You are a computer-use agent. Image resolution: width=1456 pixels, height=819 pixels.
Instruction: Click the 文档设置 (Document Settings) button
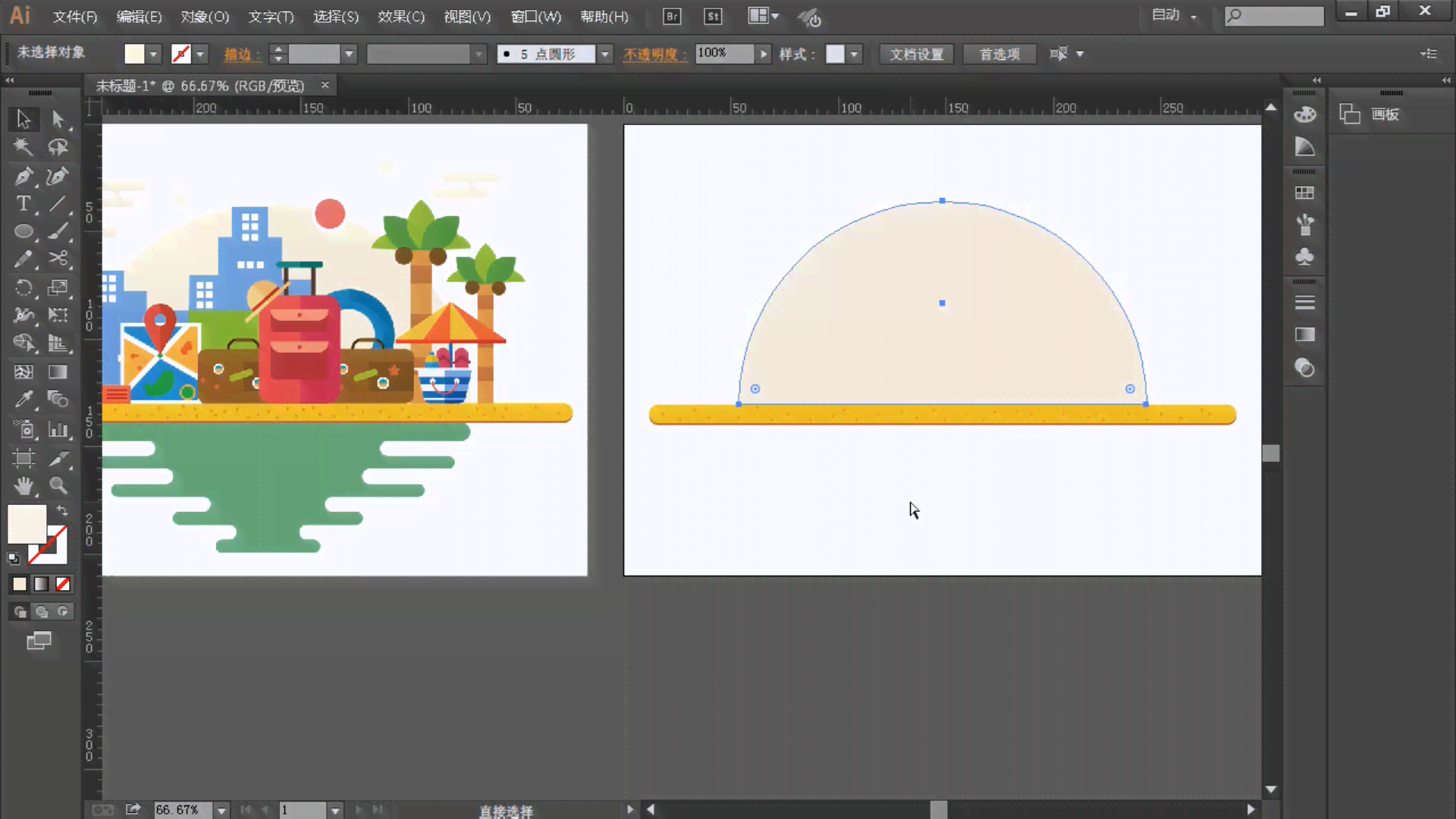tap(916, 54)
